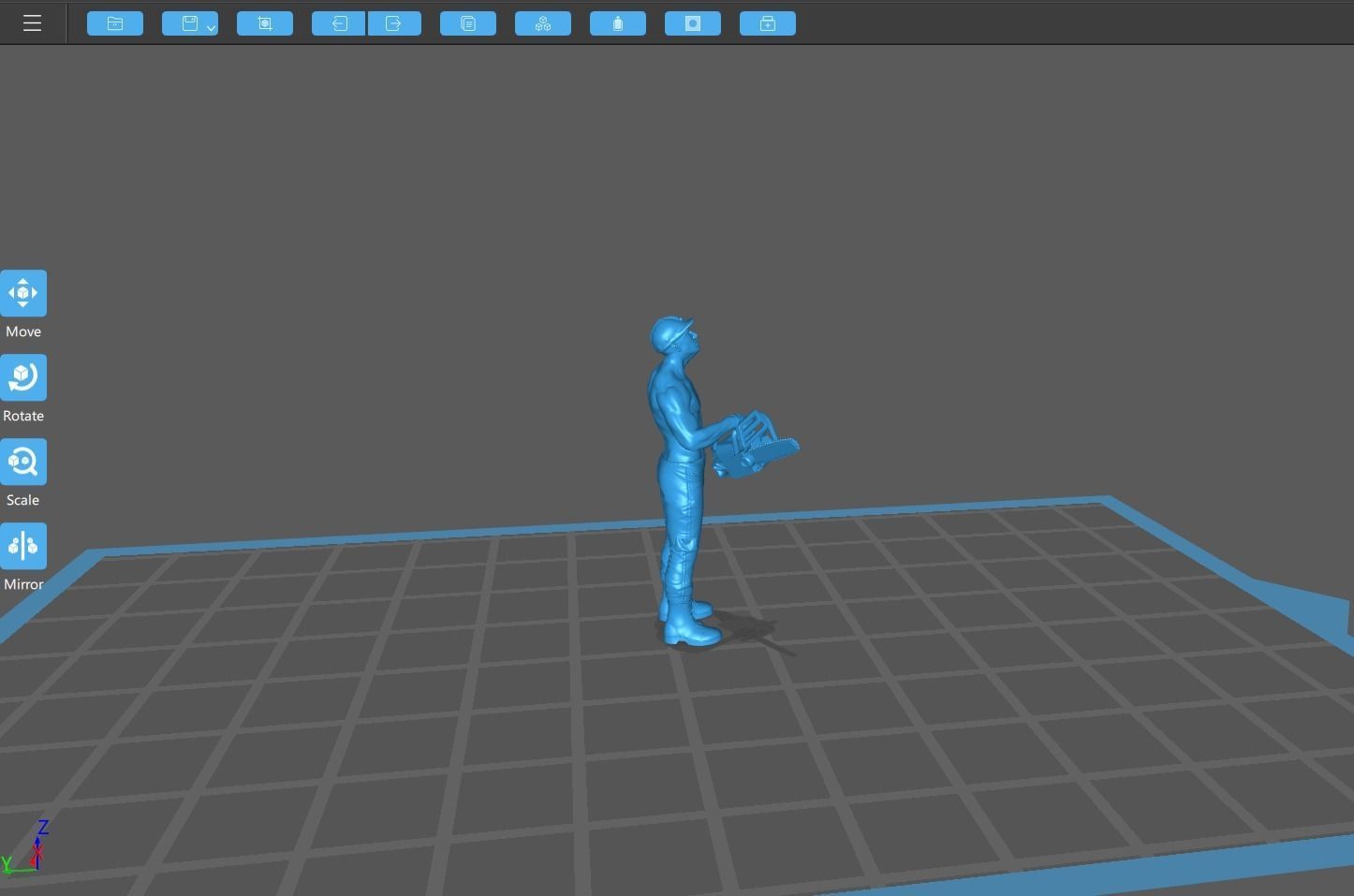Select the Scale tool
The image size is (1354, 896).
[x=23, y=463]
